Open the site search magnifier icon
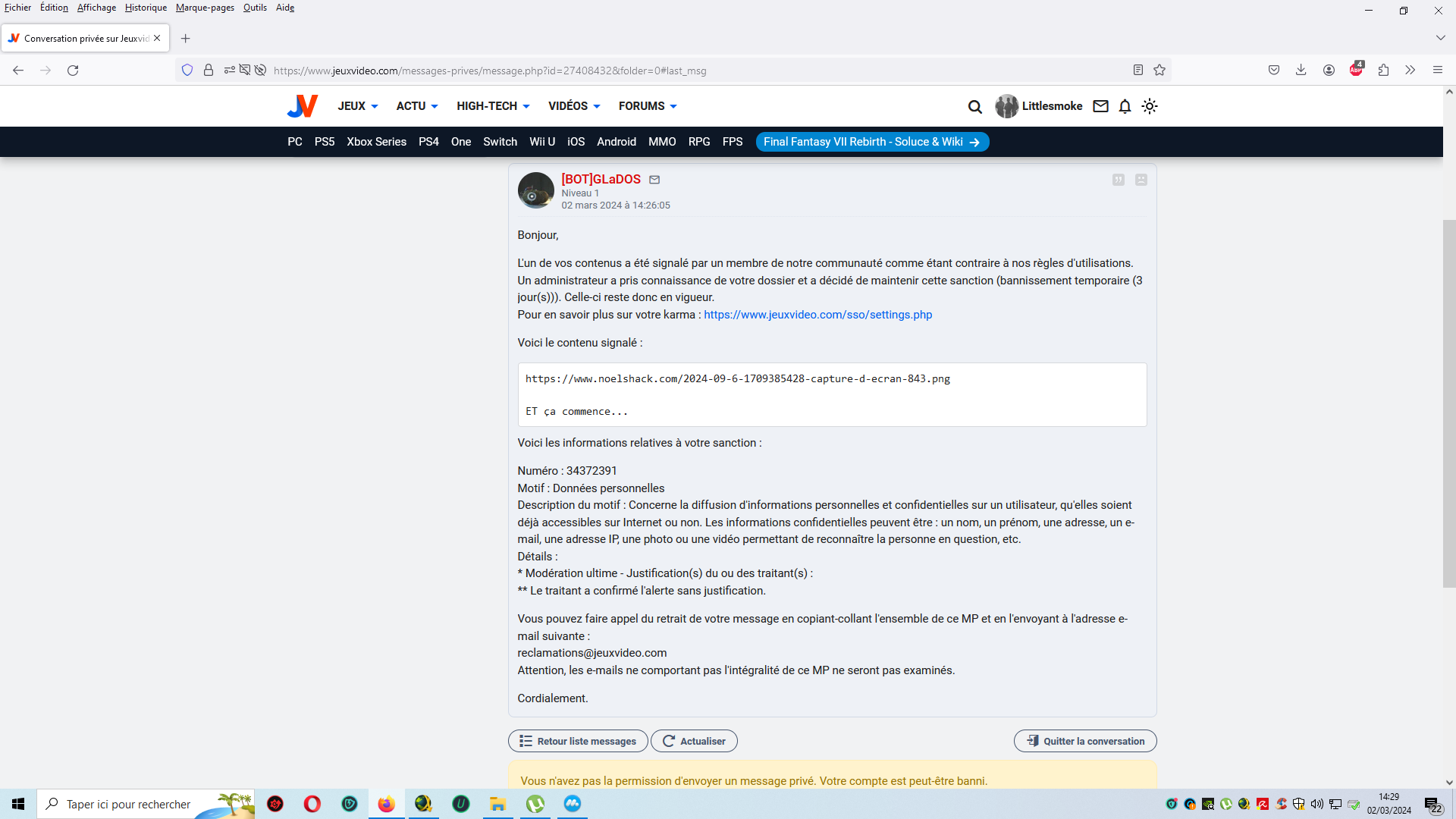Viewport: 1456px width, 819px height. click(974, 107)
